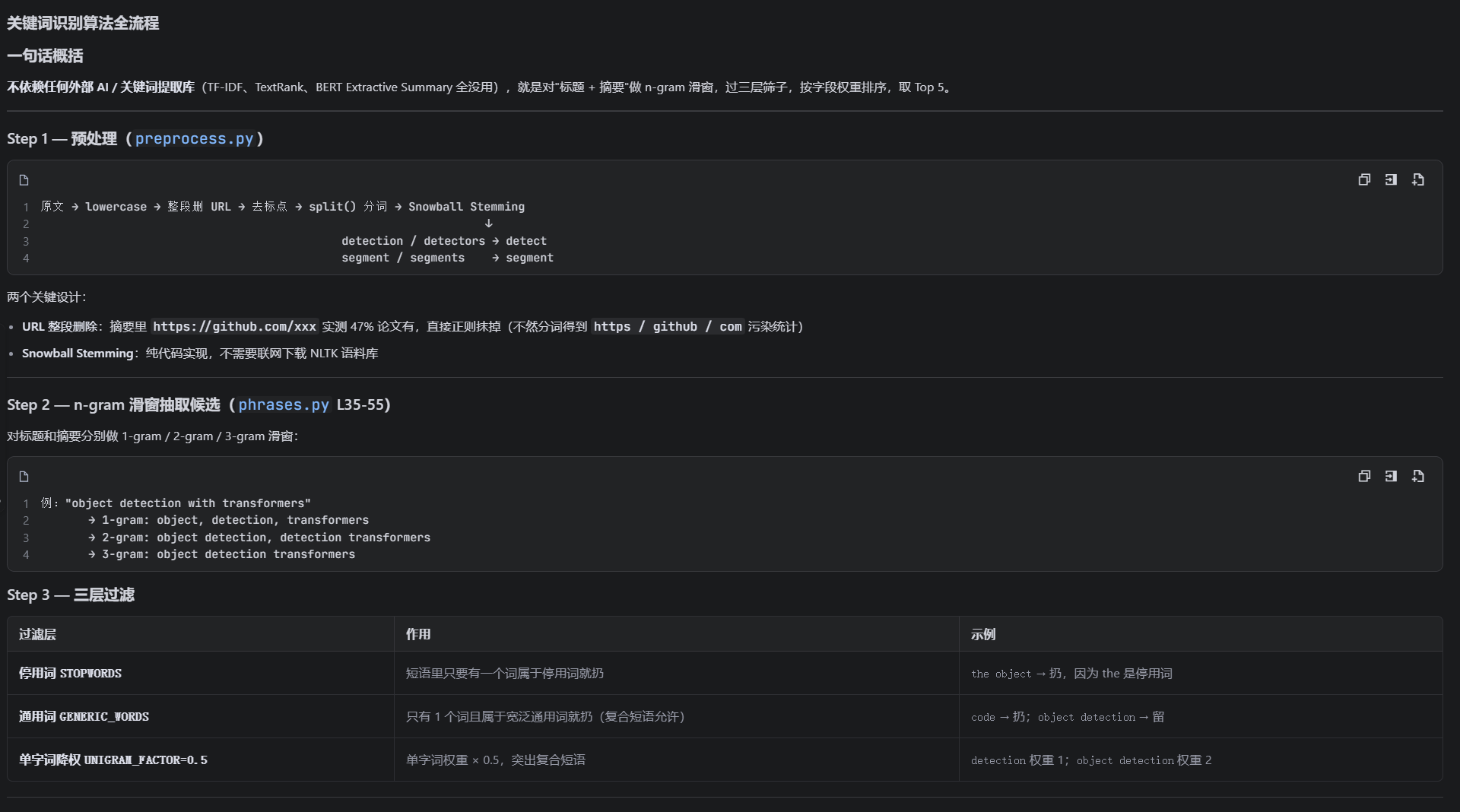
Task: Click the 短语里只要有一个词属于停用词就扔 cell
Action: [677, 673]
